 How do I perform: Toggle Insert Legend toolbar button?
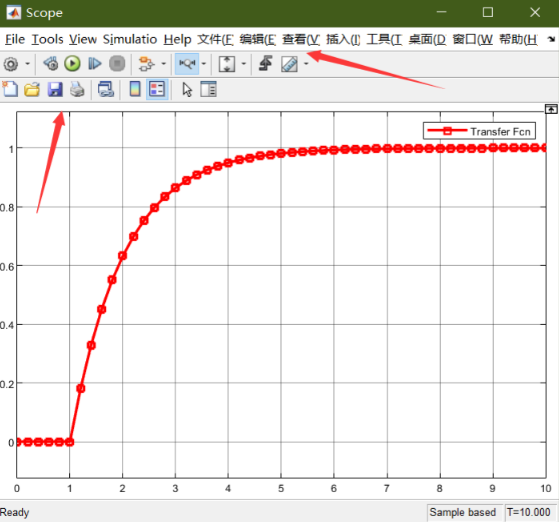(x=157, y=89)
